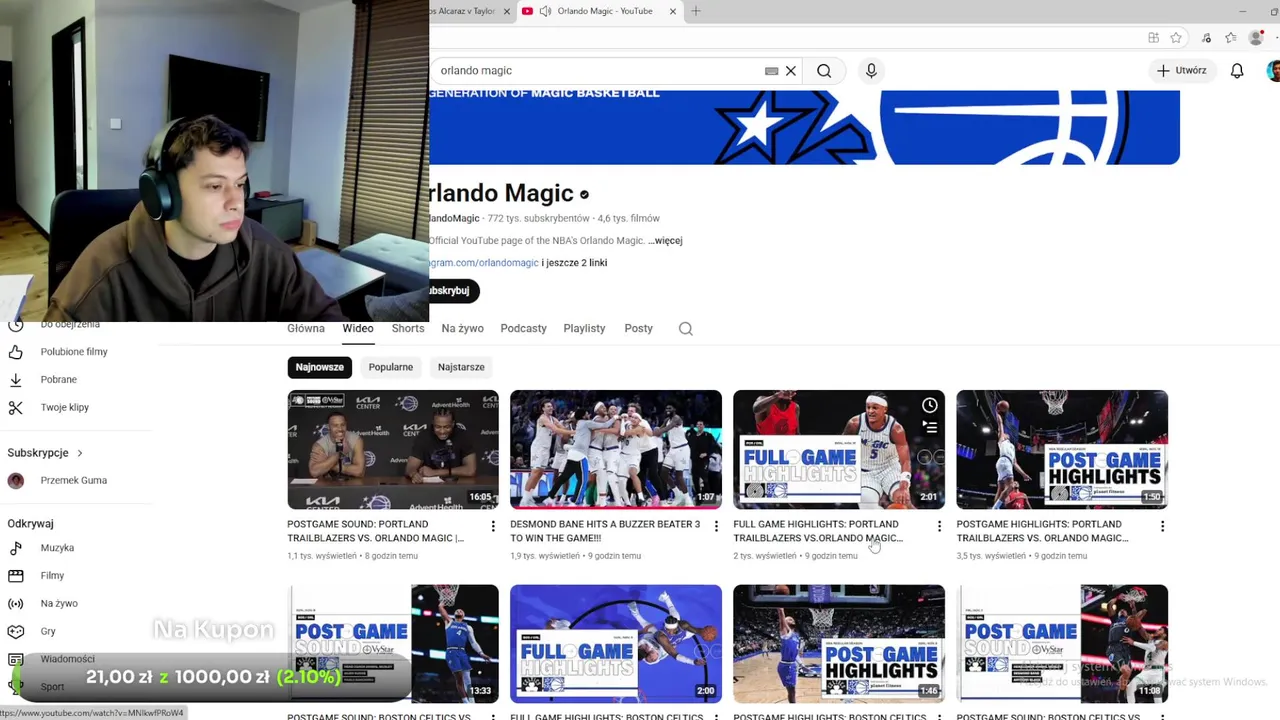Open Boston Celtics Post Game Highlights 1:46 thumbnail
The height and width of the screenshot is (720, 1280).
pos(839,644)
